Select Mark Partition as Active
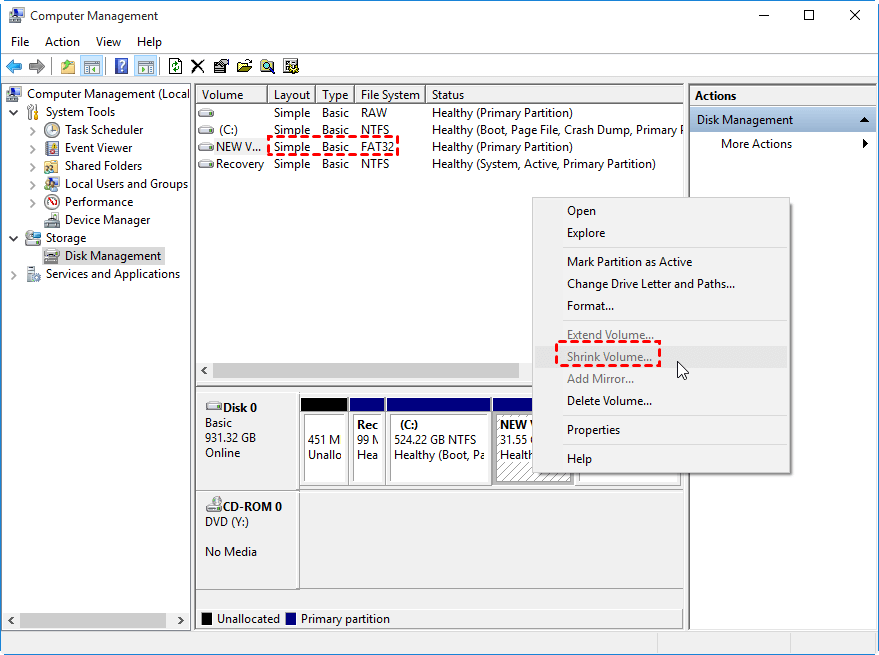 tap(661, 262)
